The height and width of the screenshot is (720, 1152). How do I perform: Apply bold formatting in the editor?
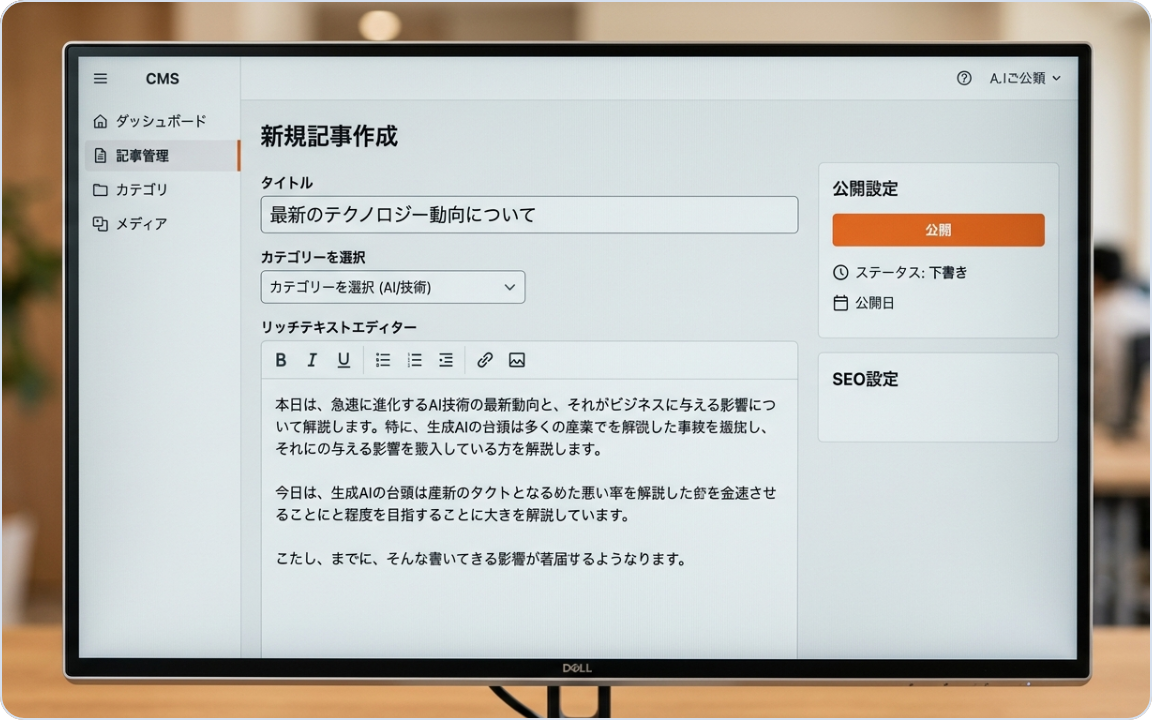[281, 360]
